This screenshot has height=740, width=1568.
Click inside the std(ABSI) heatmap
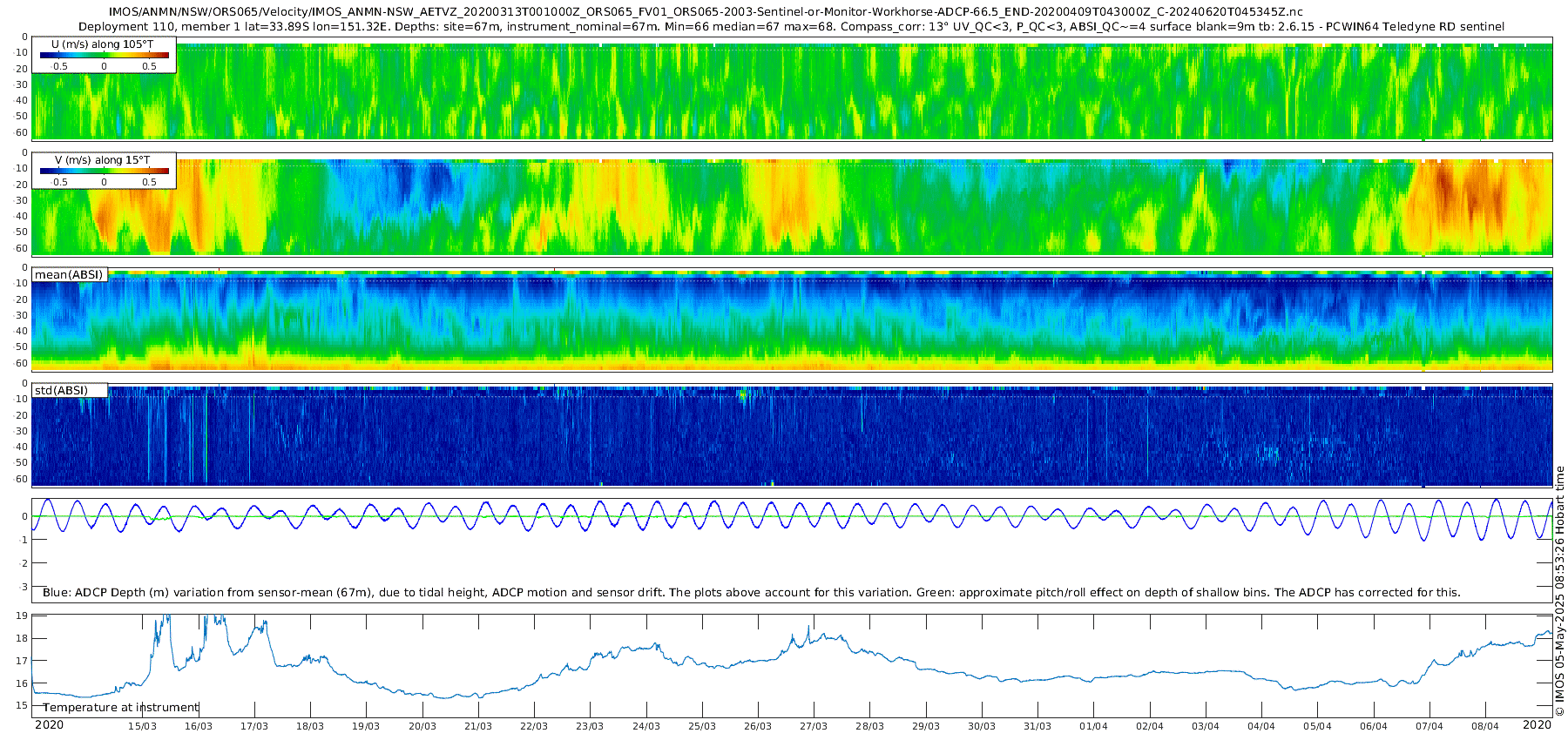(x=792, y=437)
